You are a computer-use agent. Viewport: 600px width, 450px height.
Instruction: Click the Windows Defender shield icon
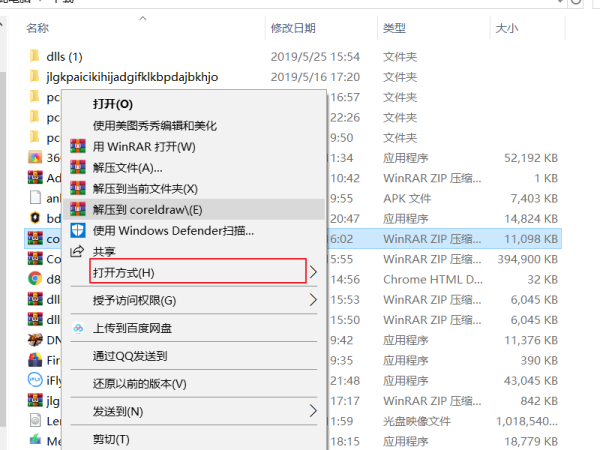[78, 230]
